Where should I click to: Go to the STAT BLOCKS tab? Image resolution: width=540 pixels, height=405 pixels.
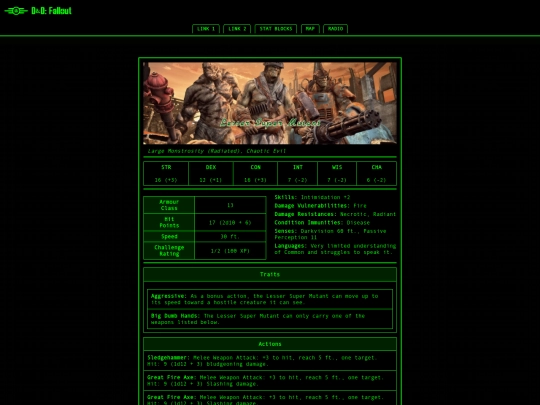(x=276, y=29)
